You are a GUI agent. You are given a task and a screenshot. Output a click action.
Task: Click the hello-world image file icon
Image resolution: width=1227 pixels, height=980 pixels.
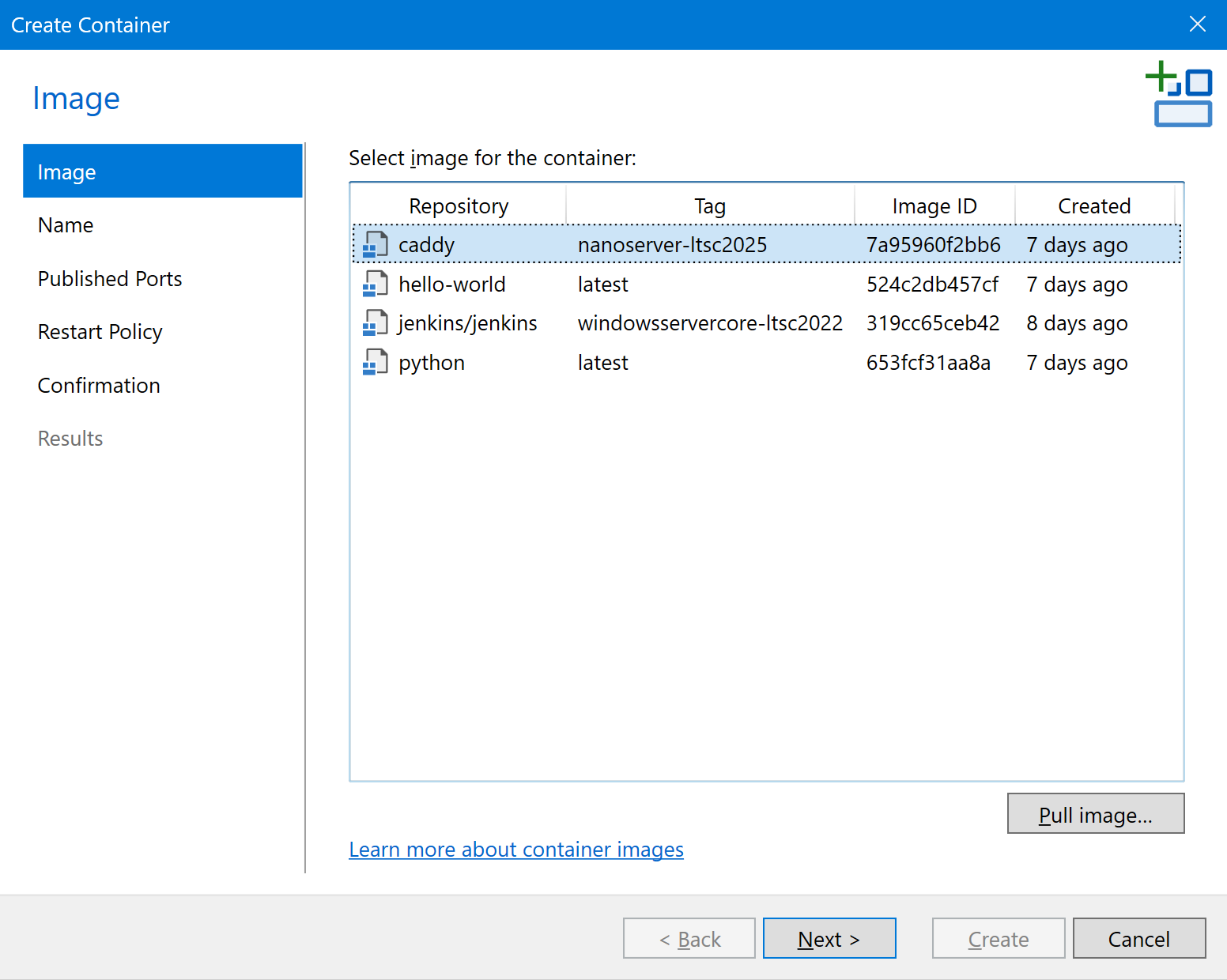[375, 285]
